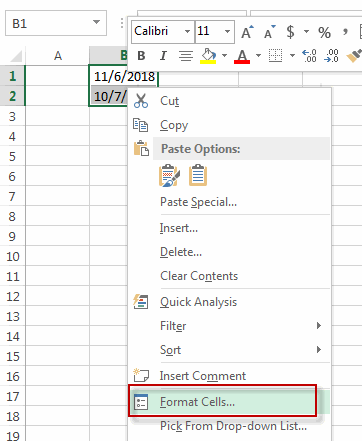This screenshot has height=441, width=362.
Task: Select column A header
Action: pyautogui.click(x=58, y=56)
